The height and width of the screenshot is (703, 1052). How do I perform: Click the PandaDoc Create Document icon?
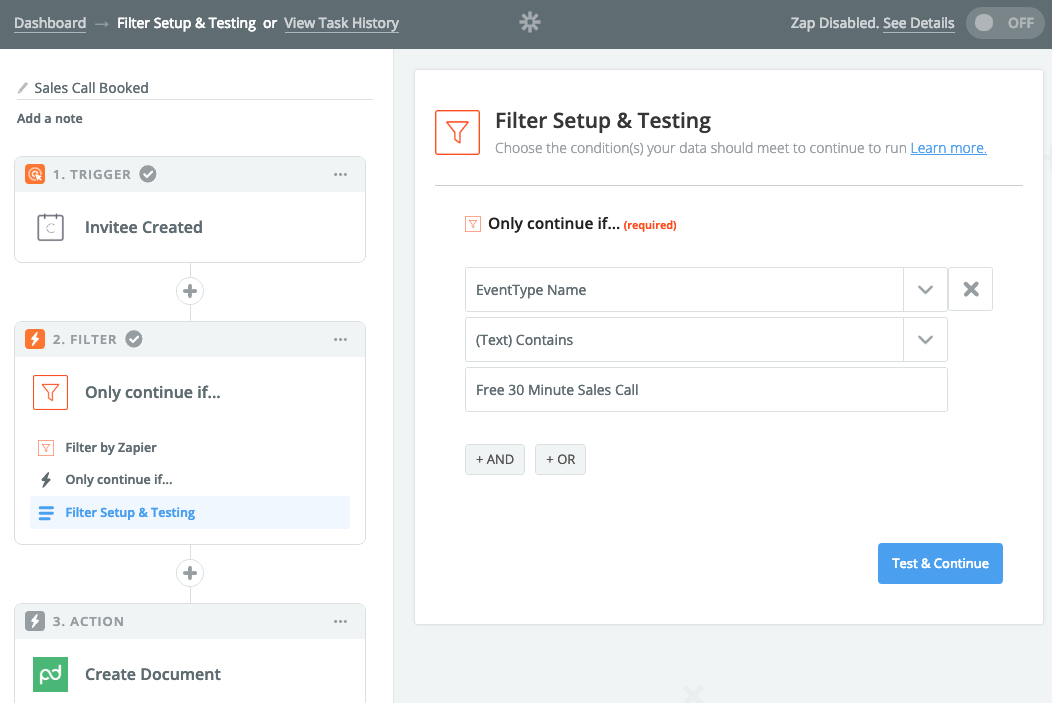coord(50,674)
